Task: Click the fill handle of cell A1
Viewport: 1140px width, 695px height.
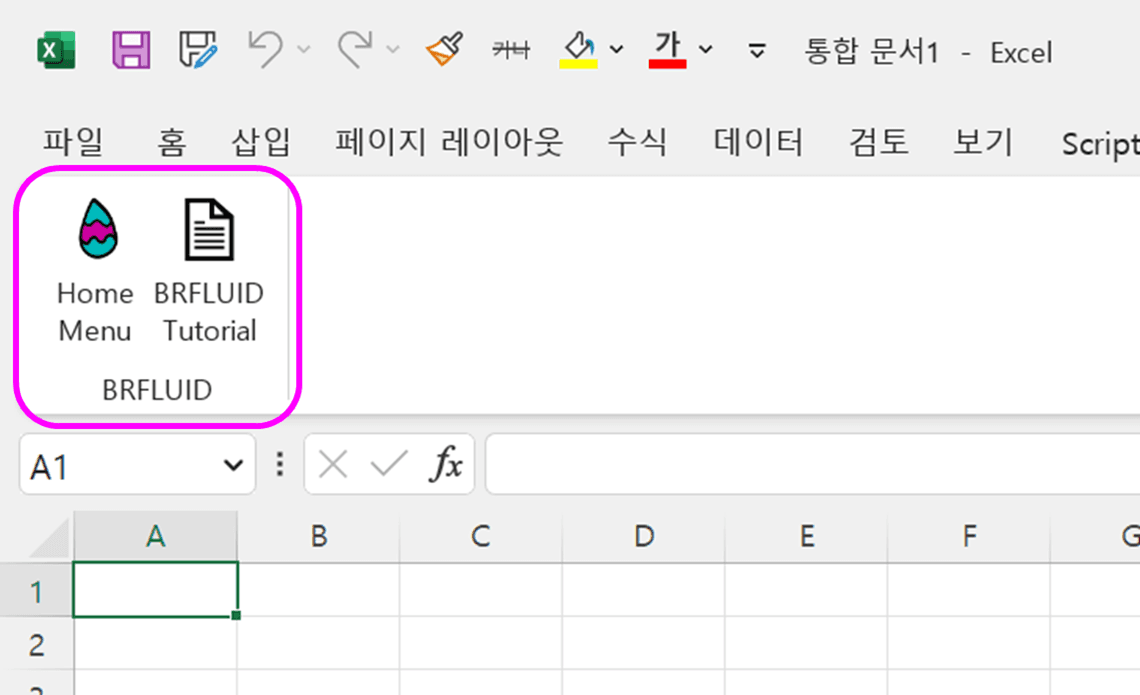Action: tap(236, 615)
